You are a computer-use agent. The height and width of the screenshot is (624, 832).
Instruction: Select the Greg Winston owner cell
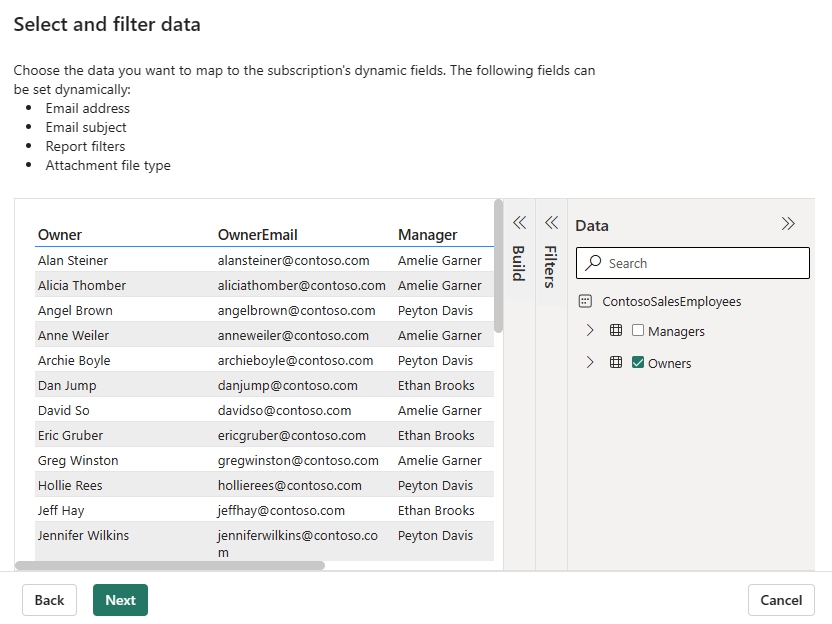(x=78, y=460)
